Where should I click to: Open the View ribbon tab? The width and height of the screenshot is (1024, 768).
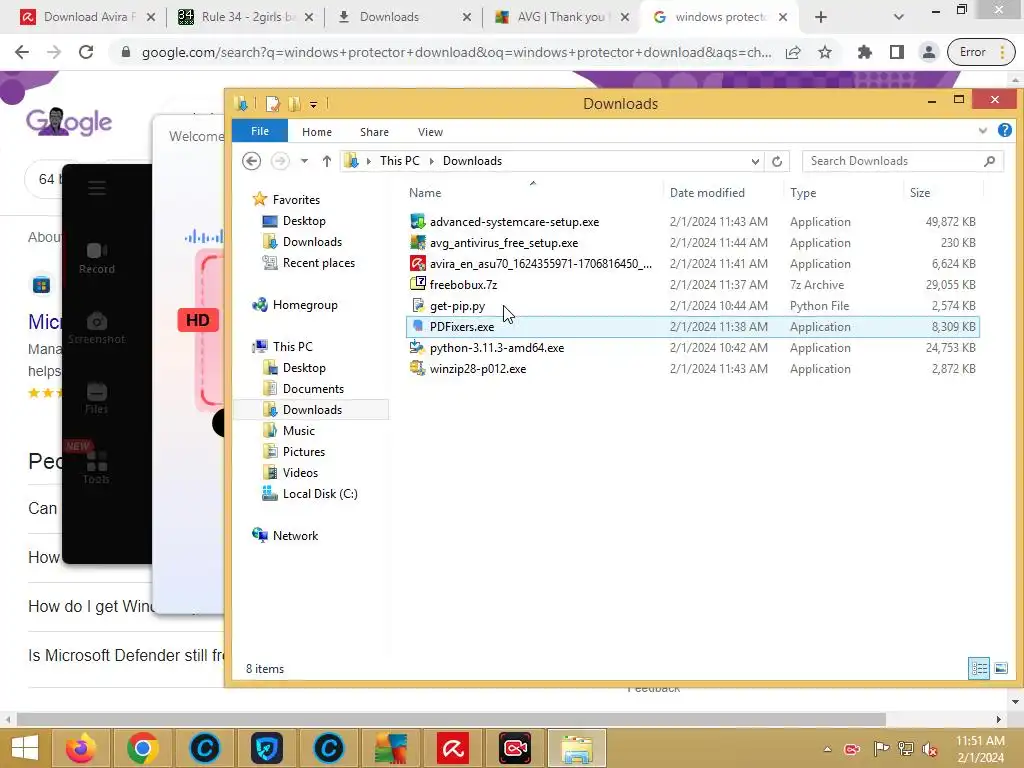pyautogui.click(x=430, y=132)
